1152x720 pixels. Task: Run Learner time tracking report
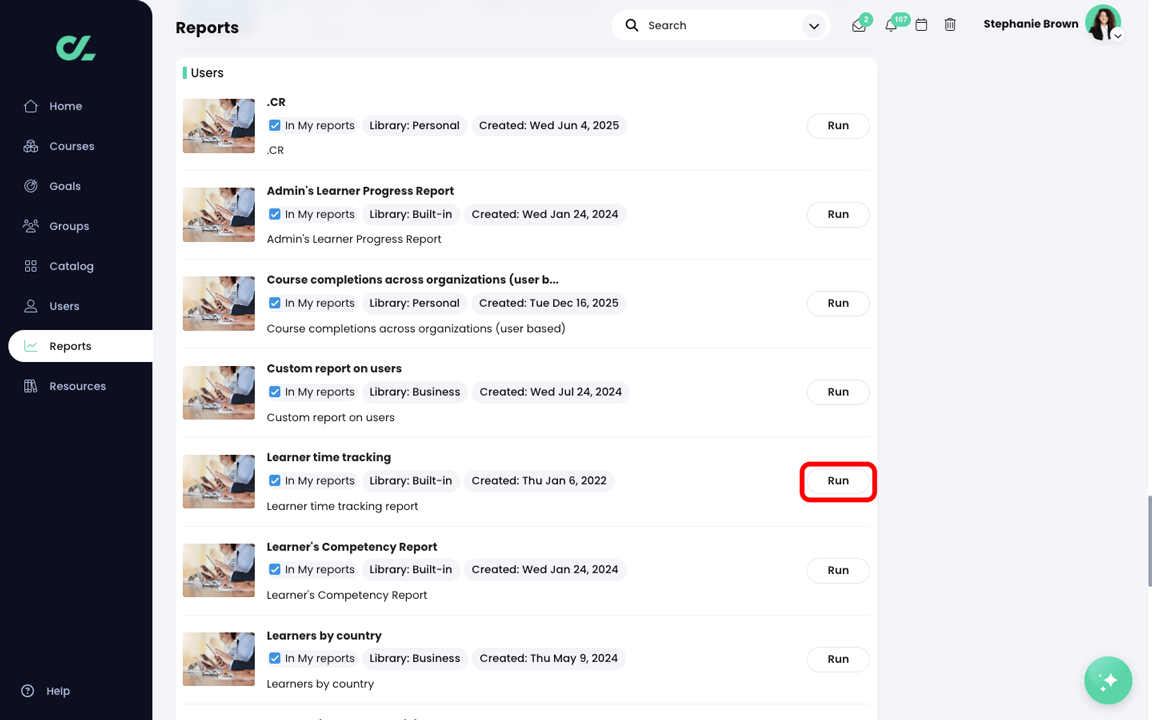tap(838, 481)
